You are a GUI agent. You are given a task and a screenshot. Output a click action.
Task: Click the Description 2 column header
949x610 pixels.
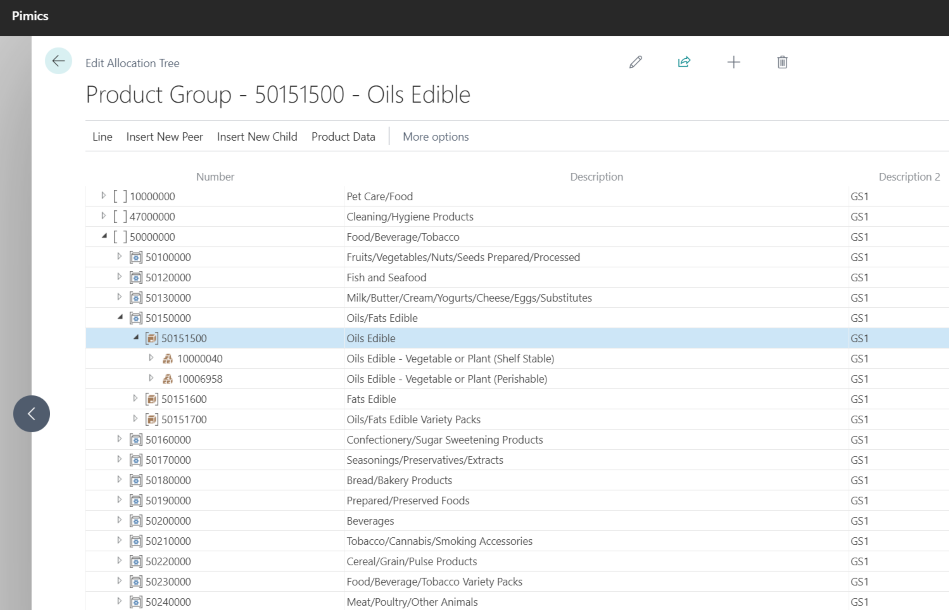coord(909,177)
